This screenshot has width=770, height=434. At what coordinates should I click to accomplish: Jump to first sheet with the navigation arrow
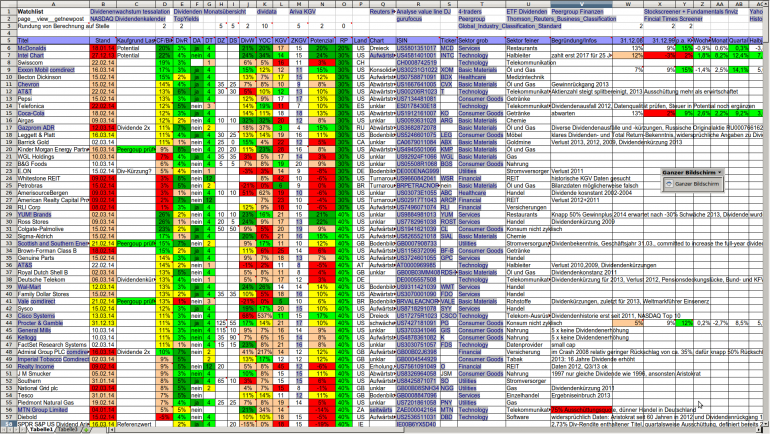click(4, 430)
